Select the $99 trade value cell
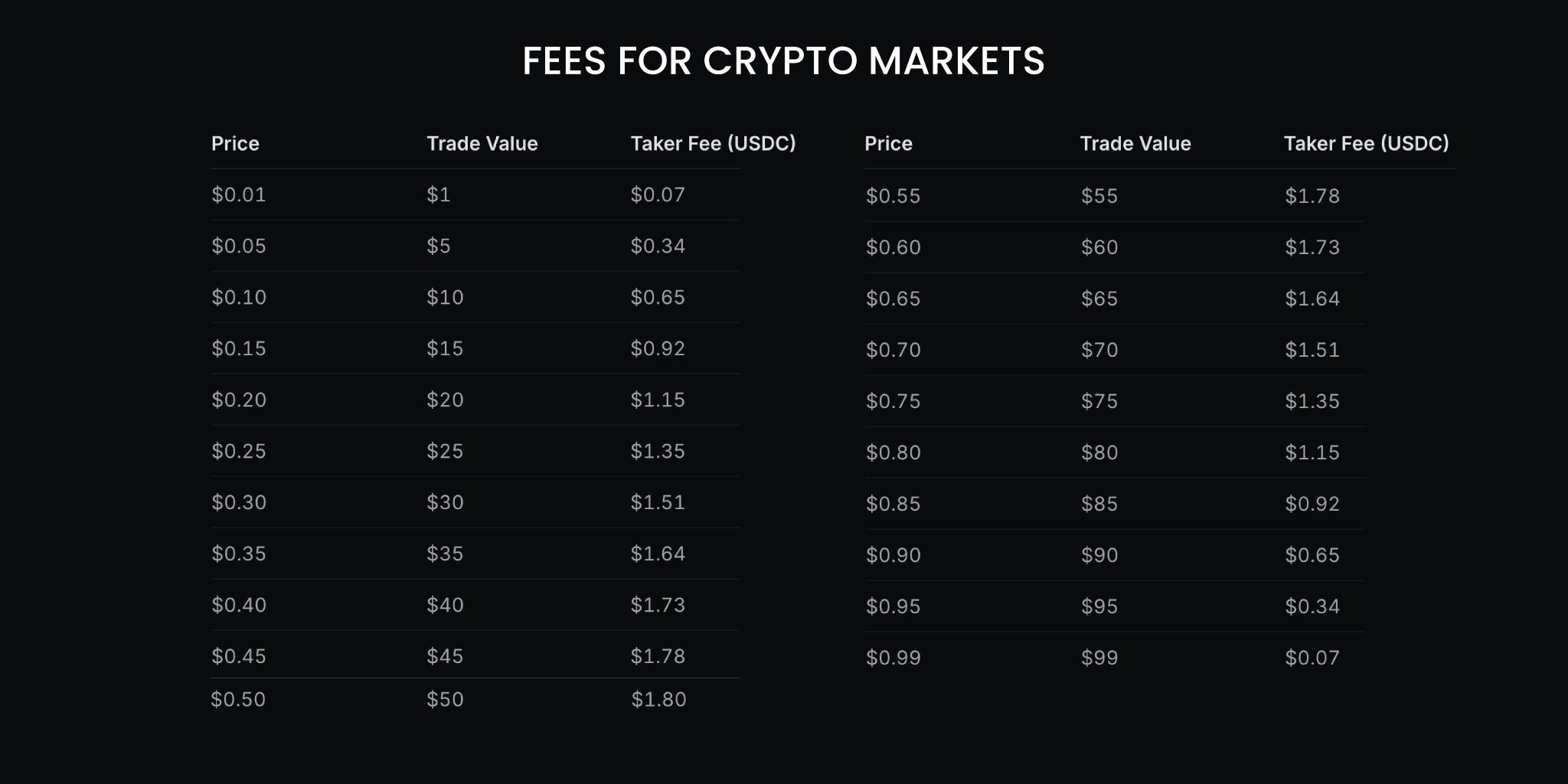This screenshot has width=1568, height=784. pos(1099,658)
